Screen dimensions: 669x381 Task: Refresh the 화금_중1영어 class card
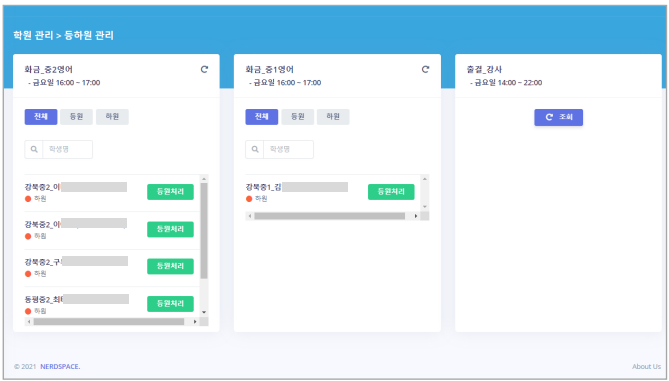coord(425,69)
